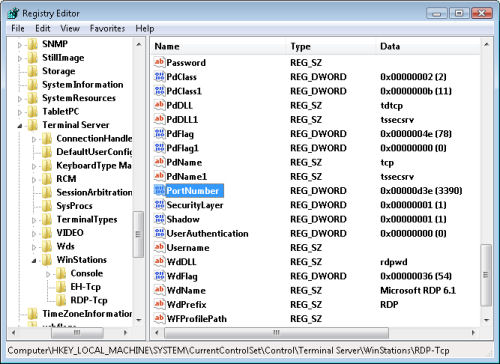The image size is (500, 364).
Task: Click the values pane scroll right arrow
Action: [x=473, y=332]
